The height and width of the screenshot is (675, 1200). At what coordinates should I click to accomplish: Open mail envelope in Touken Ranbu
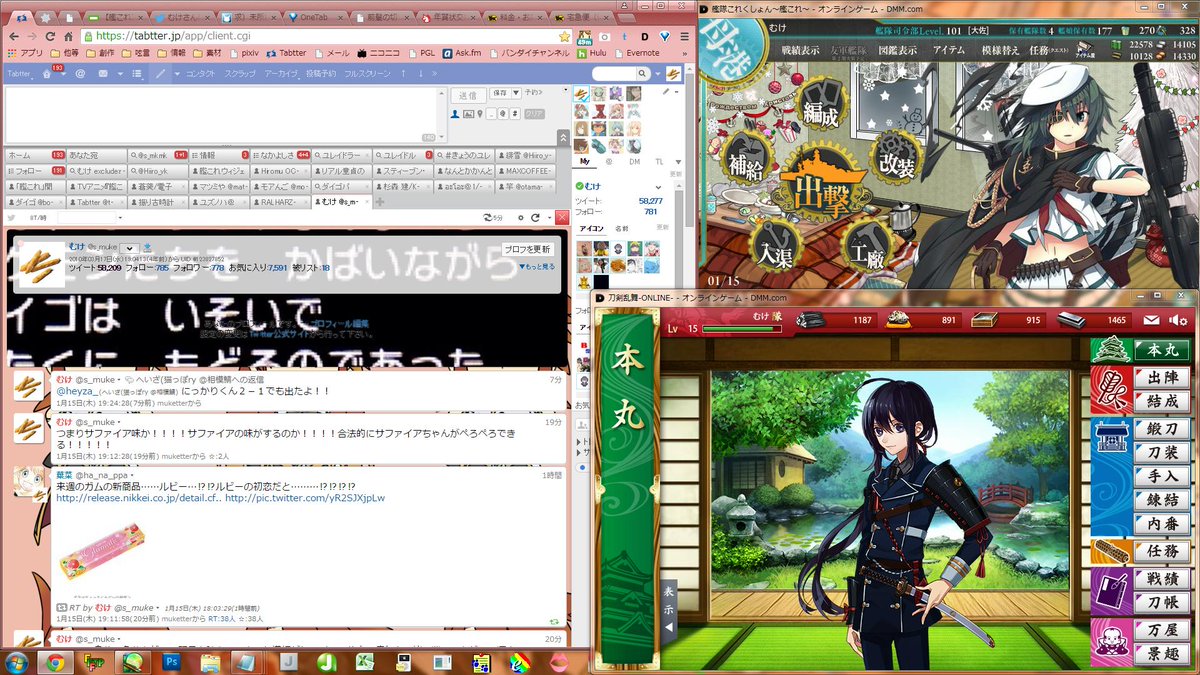pos(1152,320)
